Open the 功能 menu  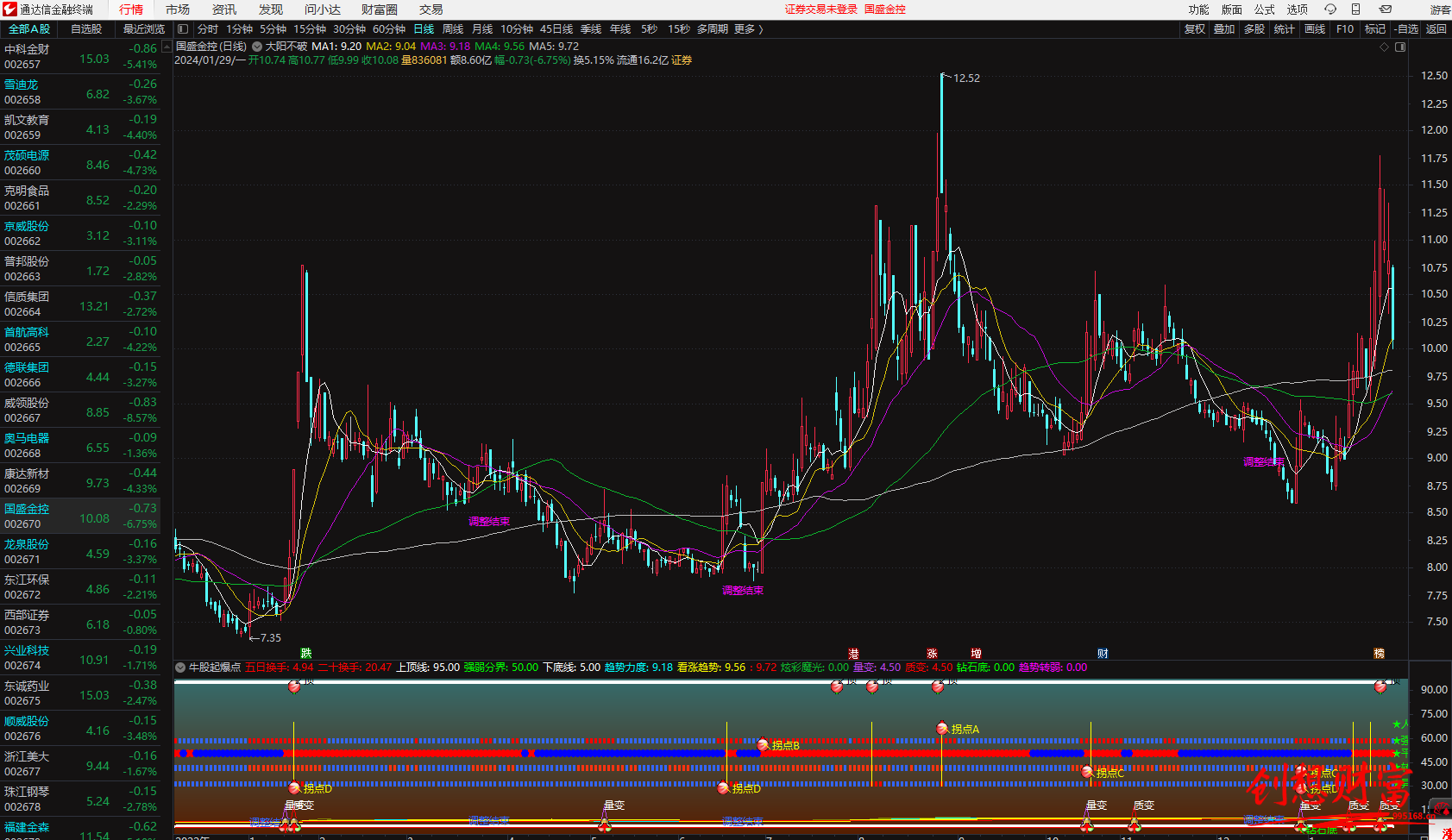coord(1199,9)
